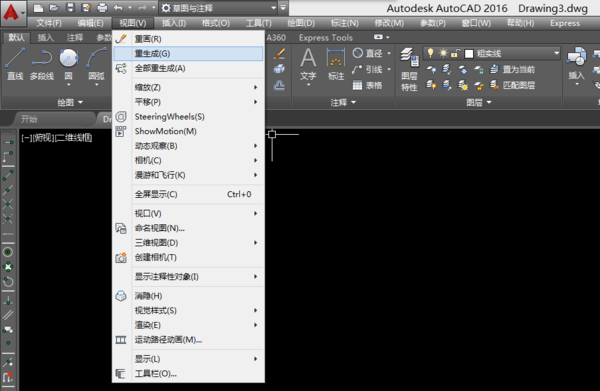Select the 圆 circle tool
The width and height of the screenshot is (600, 391).
pos(69,64)
